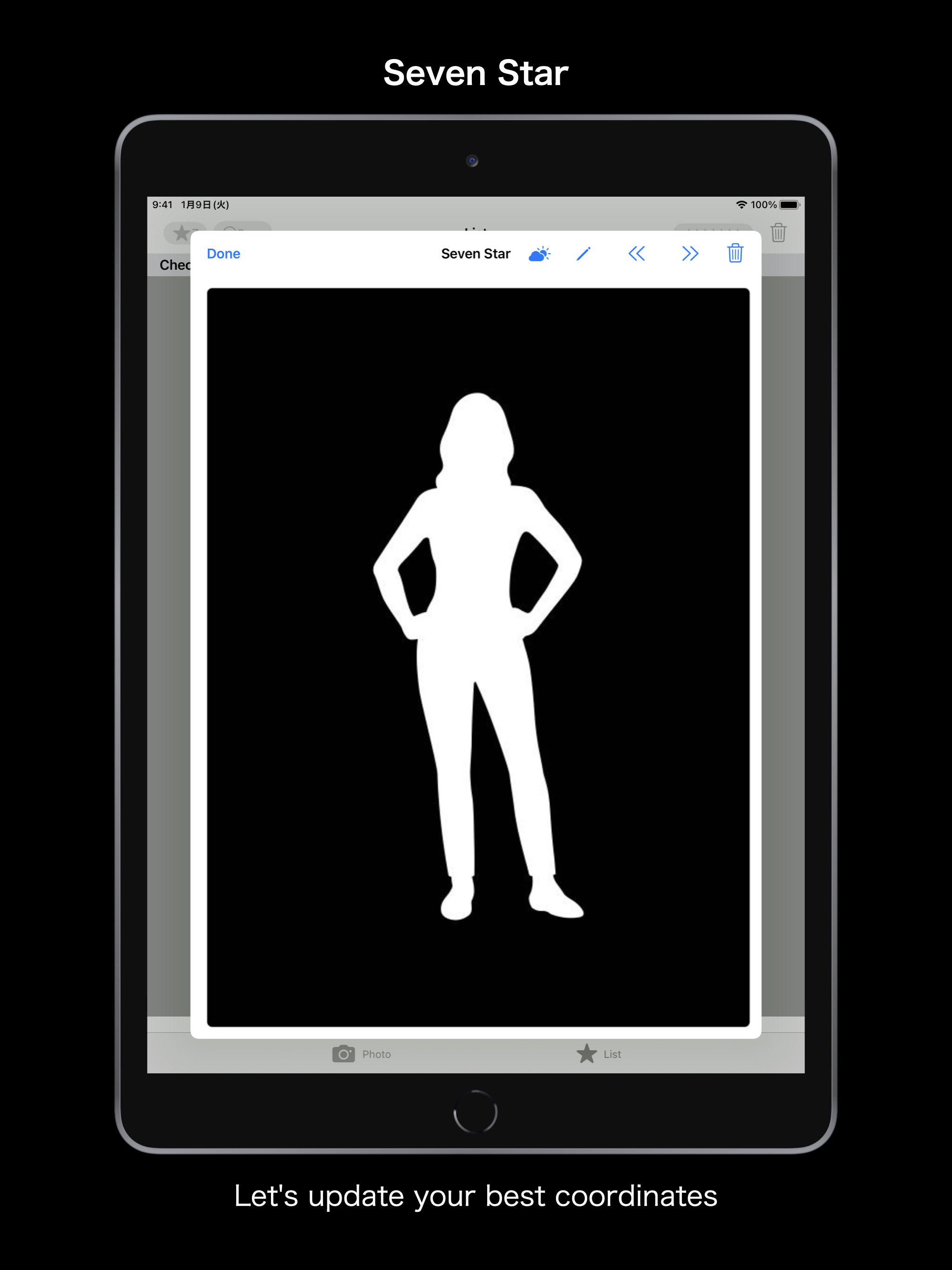Tap the Wi-Fi icon in the status bar
This screenshot has width=952, height=1270.
pyautogui.click(x=741, y=205)
